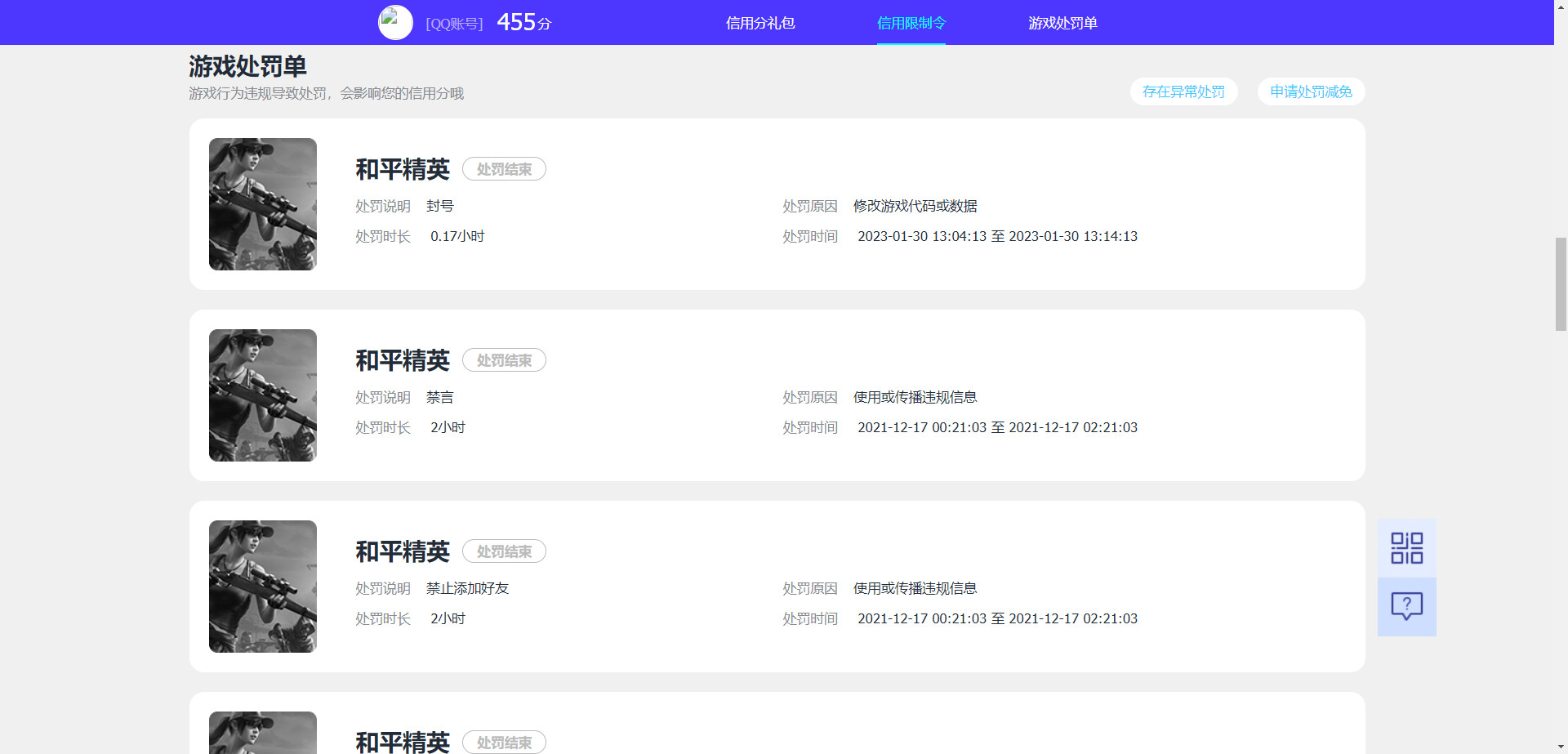
Task: Click the 申请处罚减免 button
Action: 1311,91
